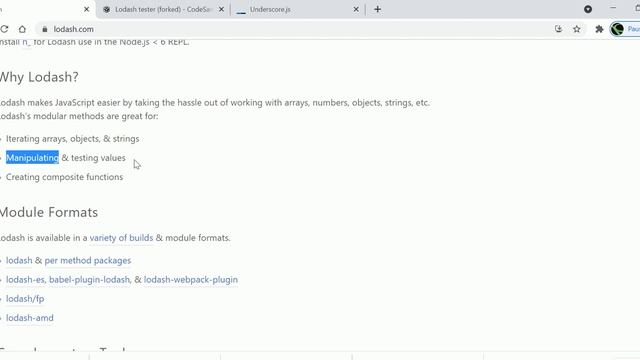This screenshot has height=360, width=640.
Task: Open the lodash-webpack-plugin link
Action: [x=191, y=280]
